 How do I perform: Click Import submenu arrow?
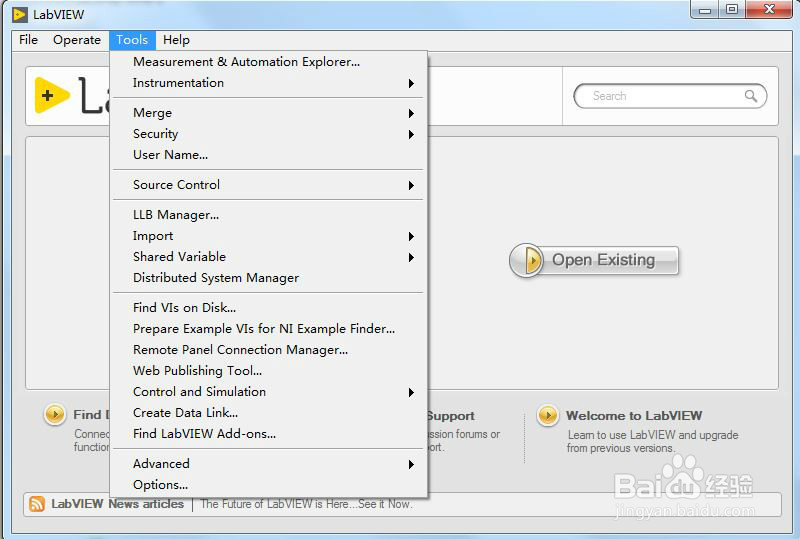tap(411, 236)
